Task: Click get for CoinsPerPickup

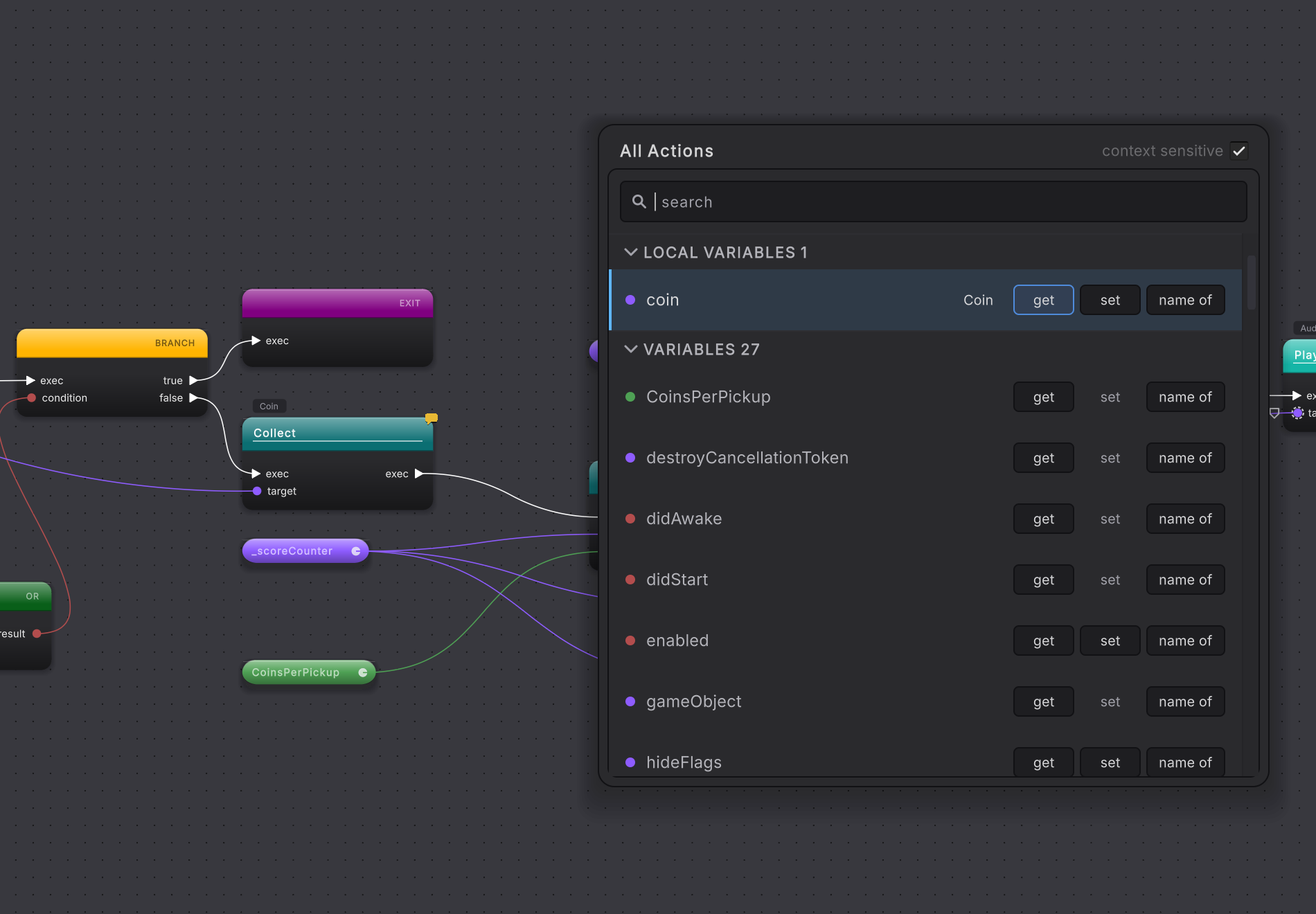Action: click(x=1043, y=397)
